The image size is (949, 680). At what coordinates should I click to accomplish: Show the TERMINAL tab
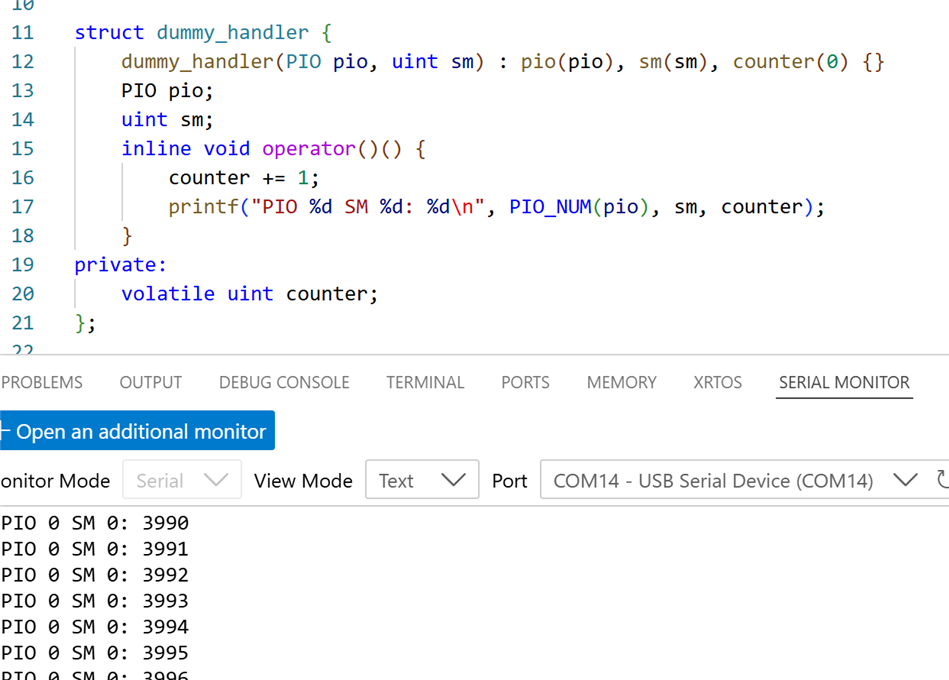pos(425,382)
